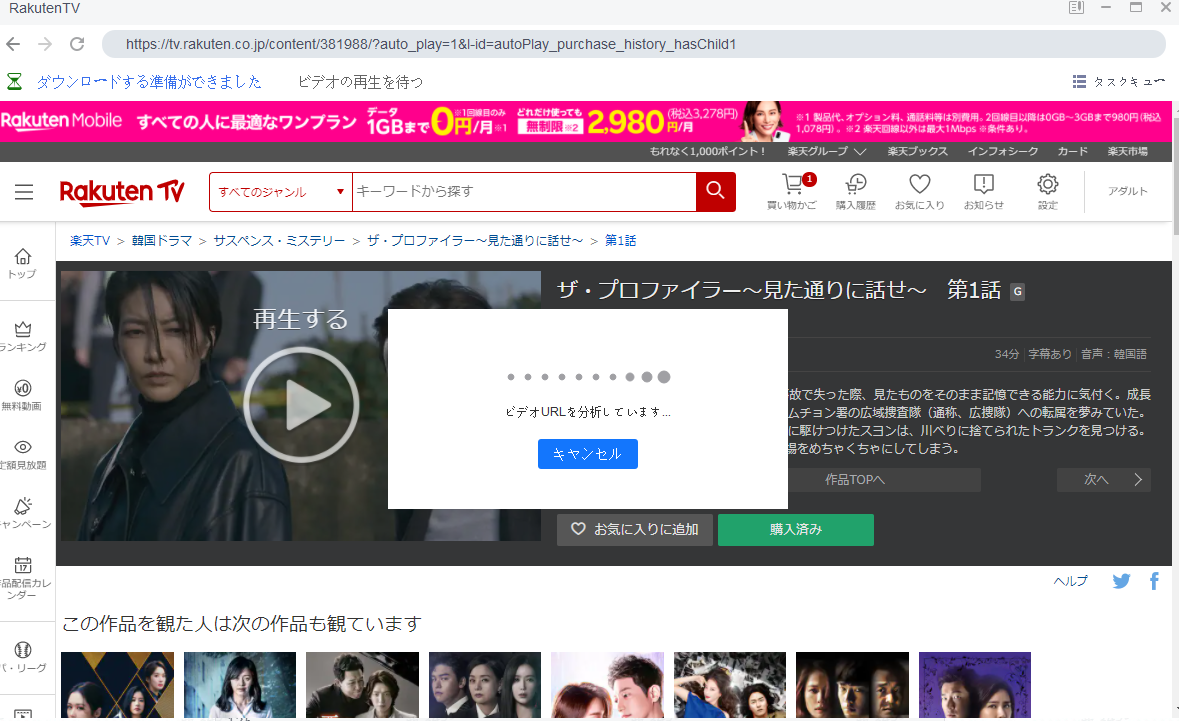This screenshot has width=1179, height=721.
Task: Click the red magnifier search button
Action: 716,192
